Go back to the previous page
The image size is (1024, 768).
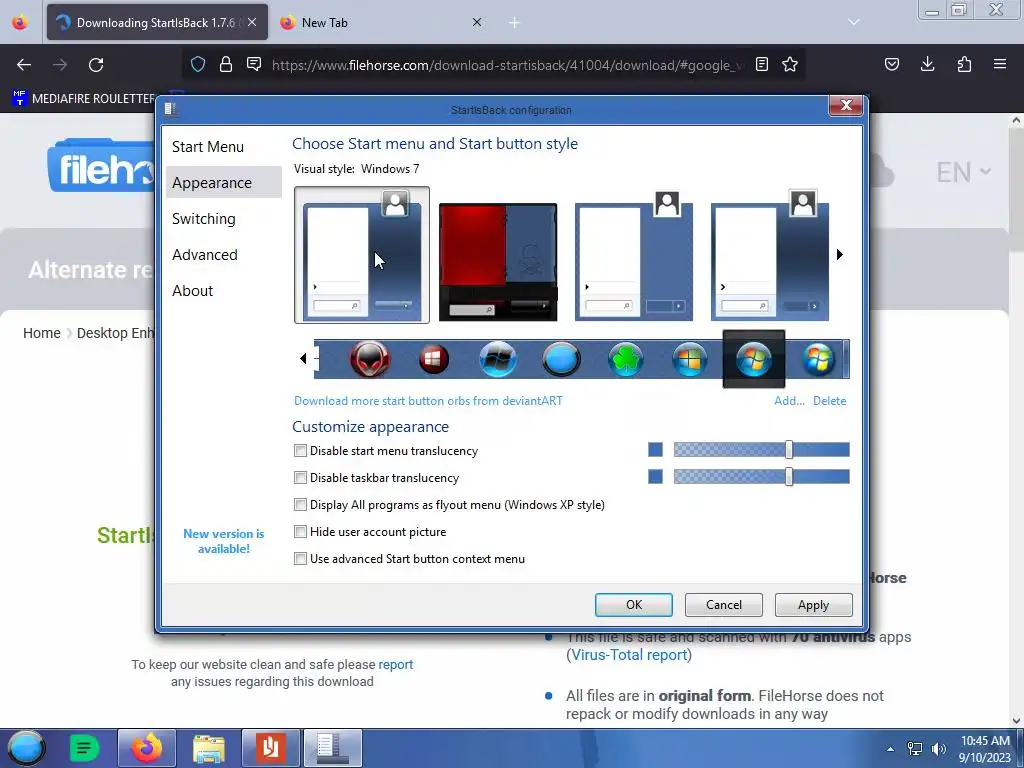coord(24,65)
